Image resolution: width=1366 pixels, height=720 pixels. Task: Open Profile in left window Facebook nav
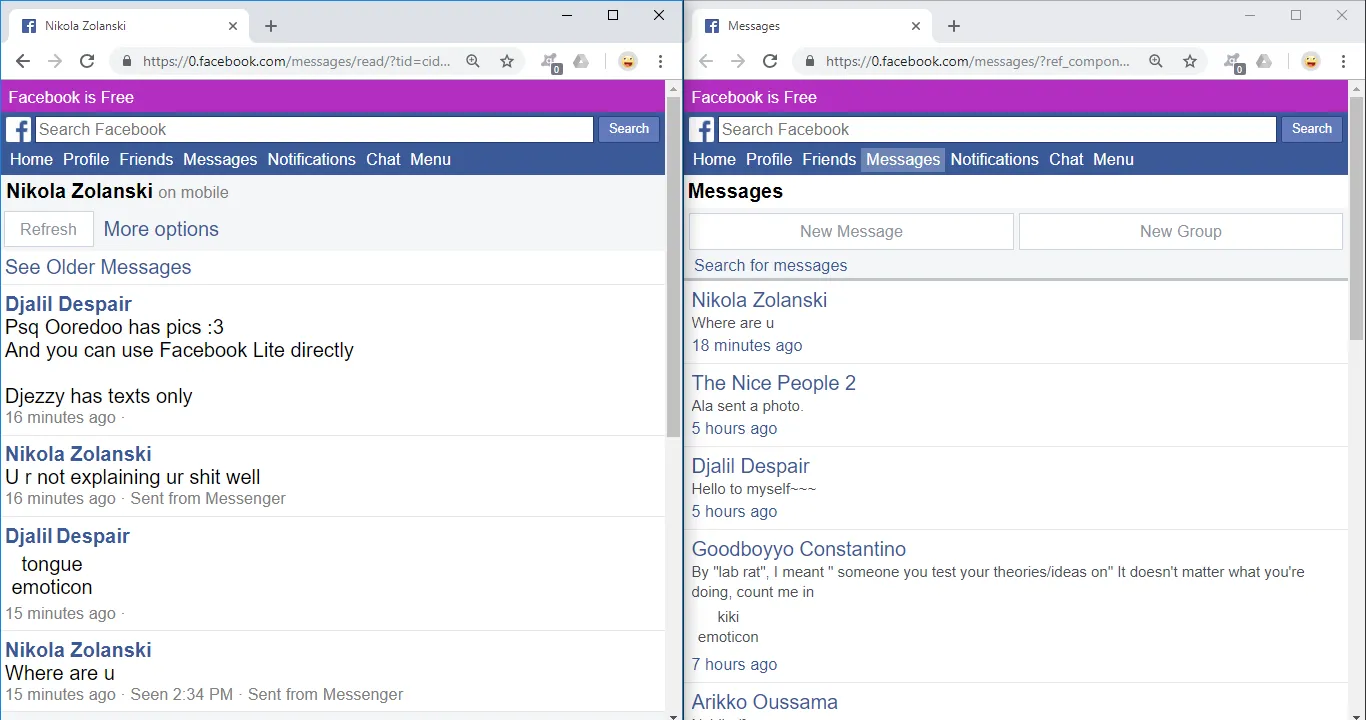point(86,159)
